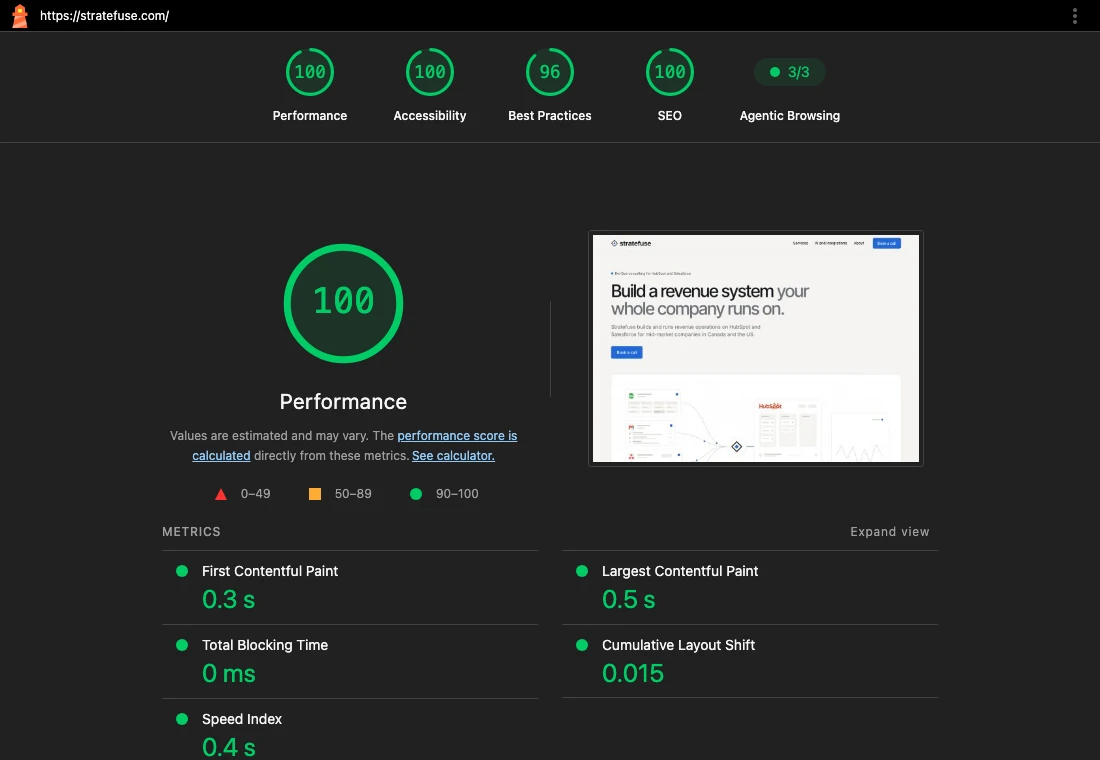The image size is (1100, 760).
Task: Jump to SEO score gauge
Action: point(669,72)
